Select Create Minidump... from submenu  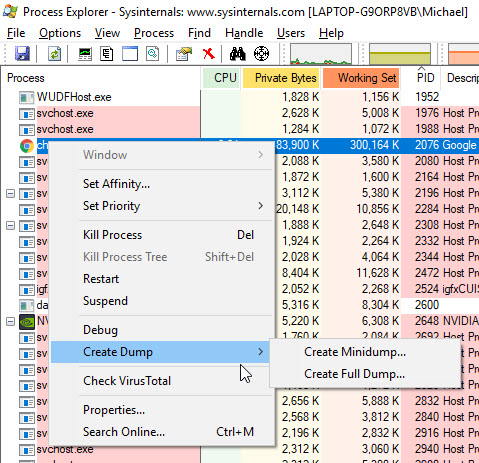coord(355,352)
